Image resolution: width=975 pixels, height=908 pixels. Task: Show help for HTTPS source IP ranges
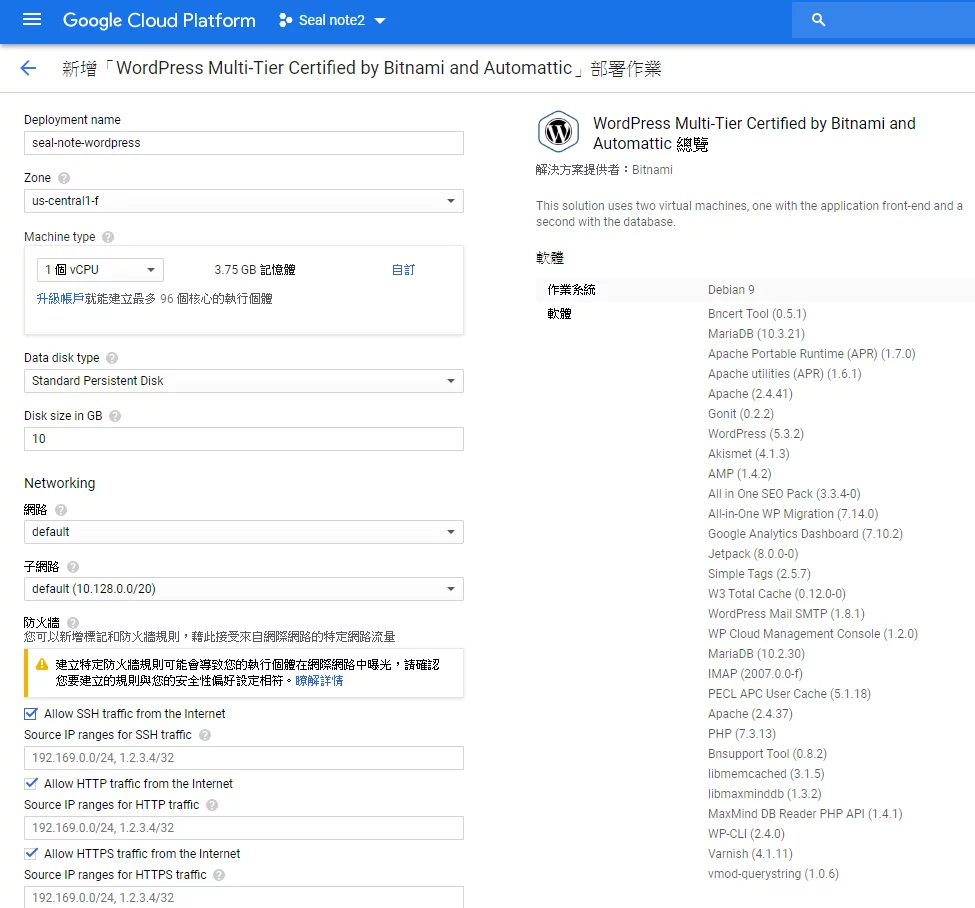tap(219, 875)
